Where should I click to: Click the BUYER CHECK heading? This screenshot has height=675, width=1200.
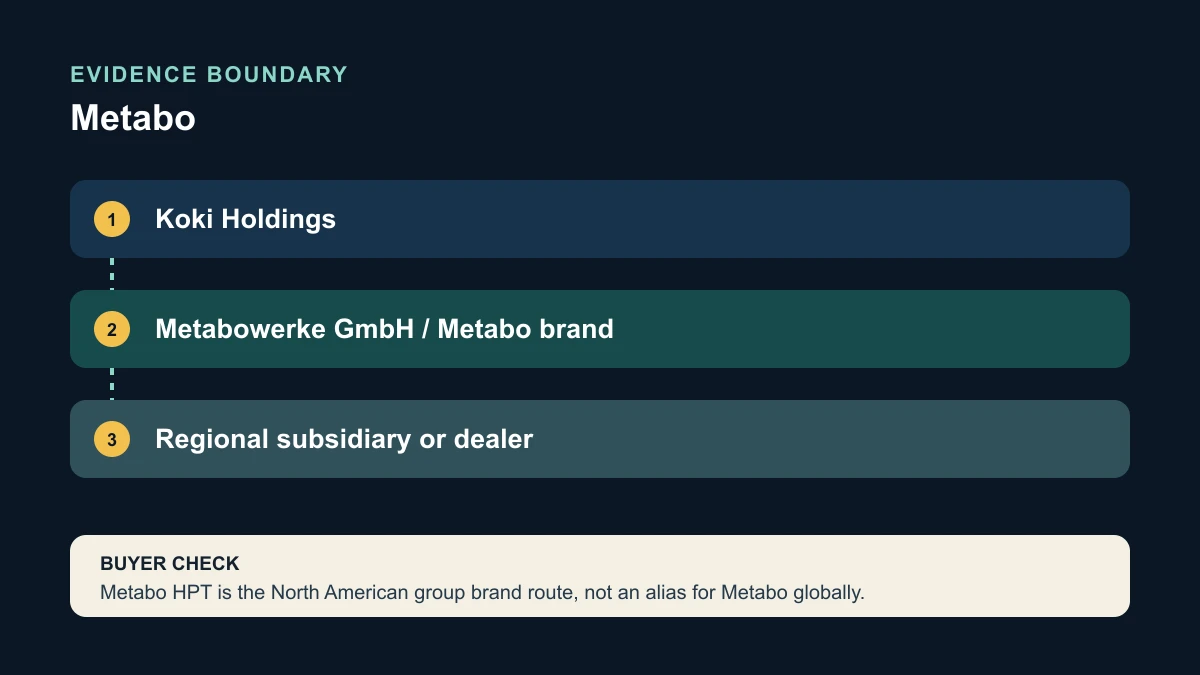170,564
